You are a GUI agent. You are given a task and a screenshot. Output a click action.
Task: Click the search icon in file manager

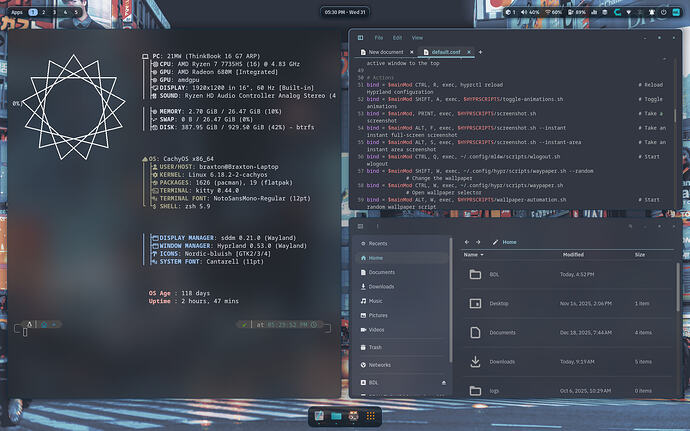click(631, 226)
